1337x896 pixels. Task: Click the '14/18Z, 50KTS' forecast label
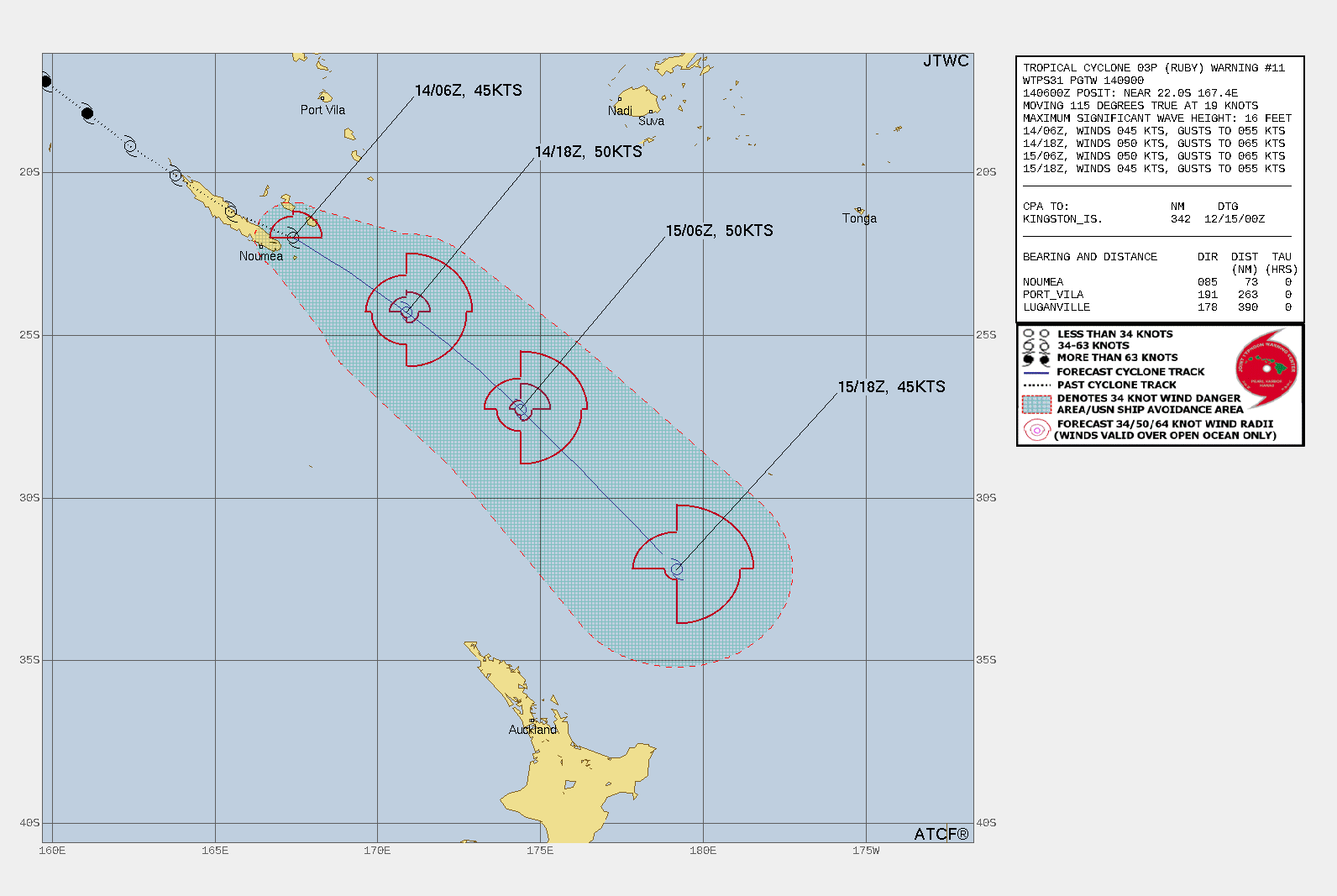pyautogui.click(x=589, y=152)
